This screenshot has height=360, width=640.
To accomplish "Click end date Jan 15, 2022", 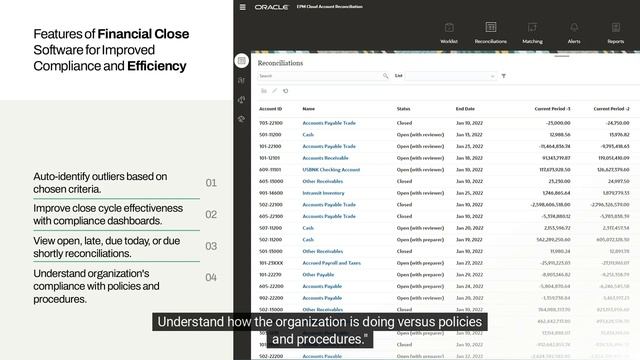I will coord(469,135).
